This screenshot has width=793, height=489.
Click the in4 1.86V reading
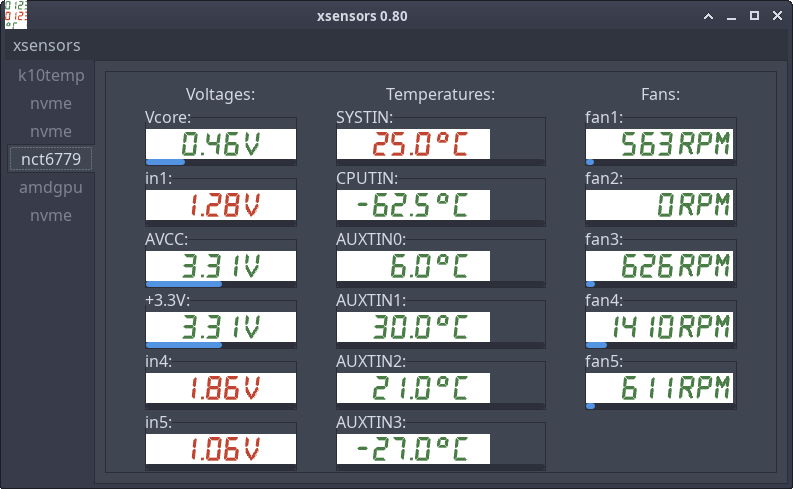coord(221,388)
